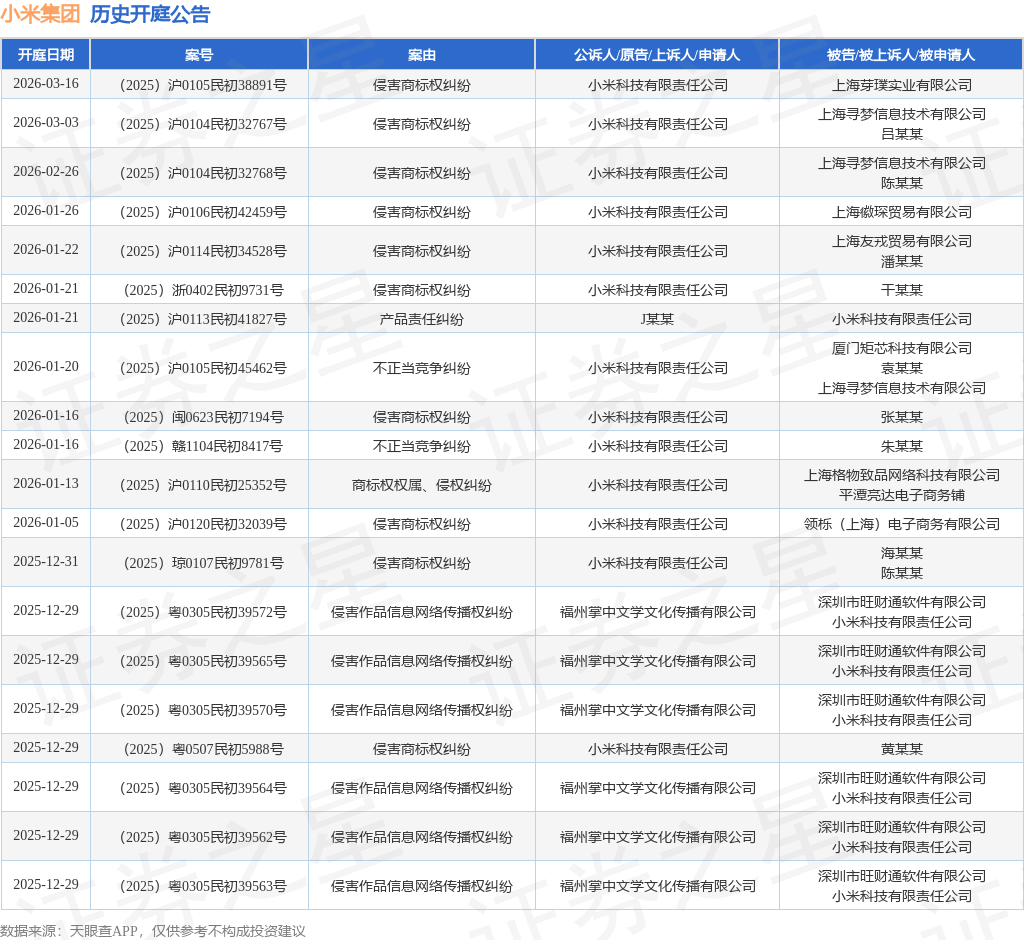1024x940 pixels.
Task: Select the 案号 column header
Action: tap(199, 55)
